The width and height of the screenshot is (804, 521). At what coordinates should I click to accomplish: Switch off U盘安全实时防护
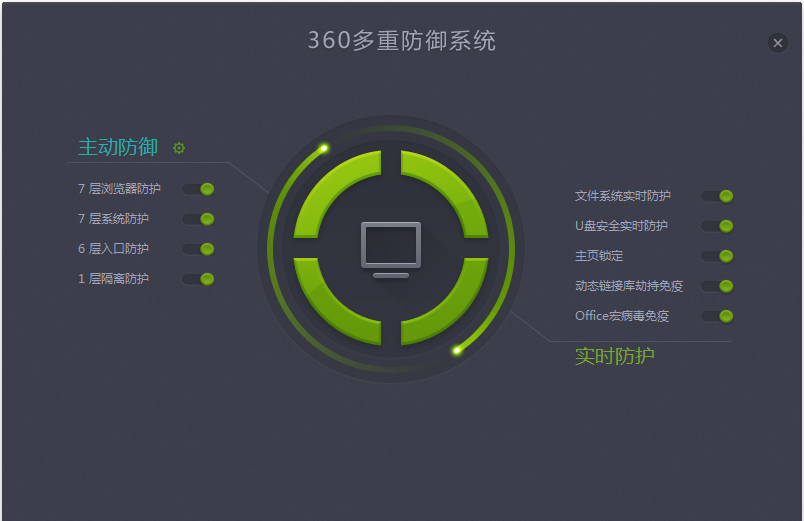pyautogui.click(x=717, y=226)
